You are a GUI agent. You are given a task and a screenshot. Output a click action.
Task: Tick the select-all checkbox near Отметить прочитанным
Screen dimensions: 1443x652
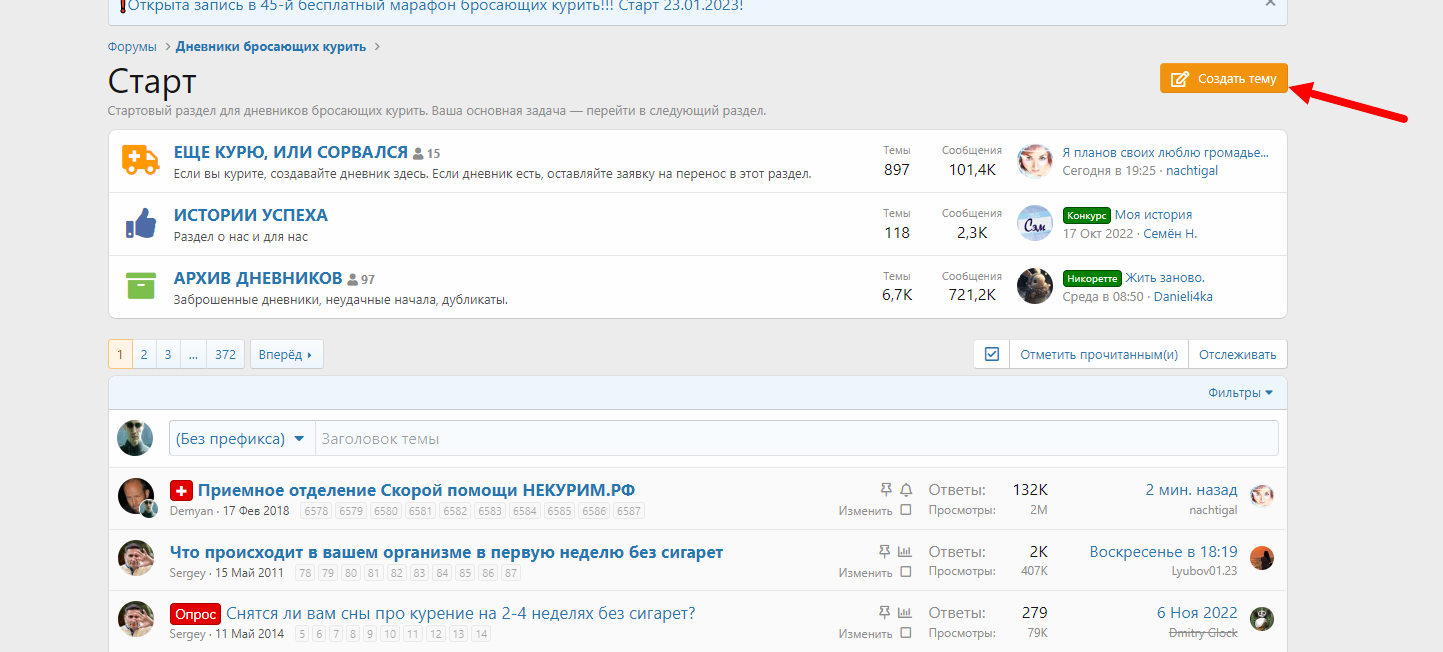click(992, 354)
